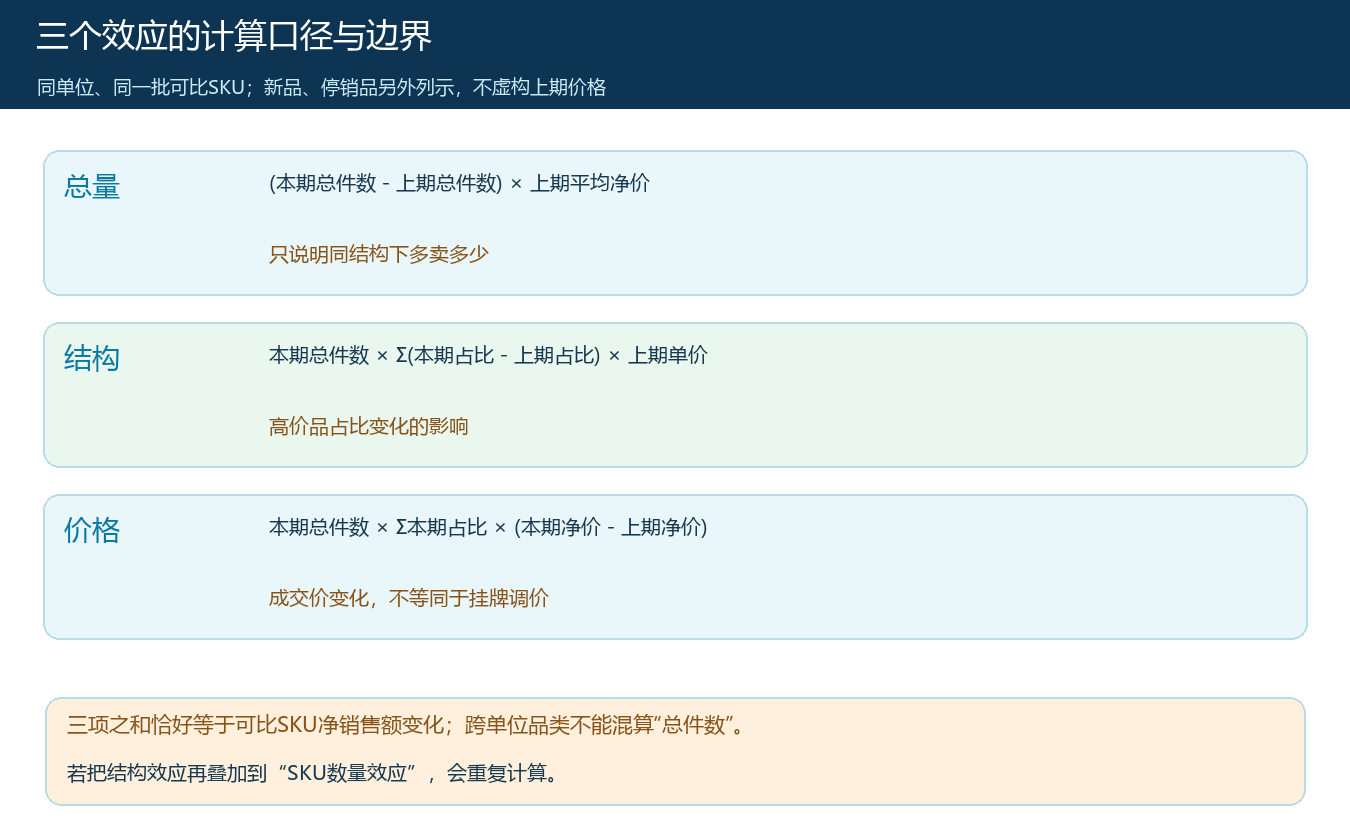Click the note 只说明同结构下多卖多少
1350x830 pixels.
pyautogui.click(x=379, y=254)
